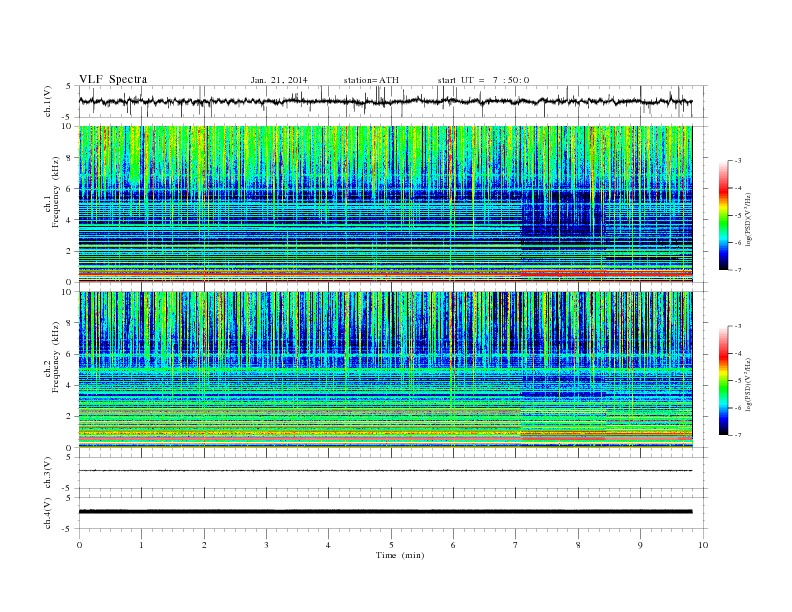792x612 pixels.
Task: Click time axis tick label "4"
Action: pos(328,545)
